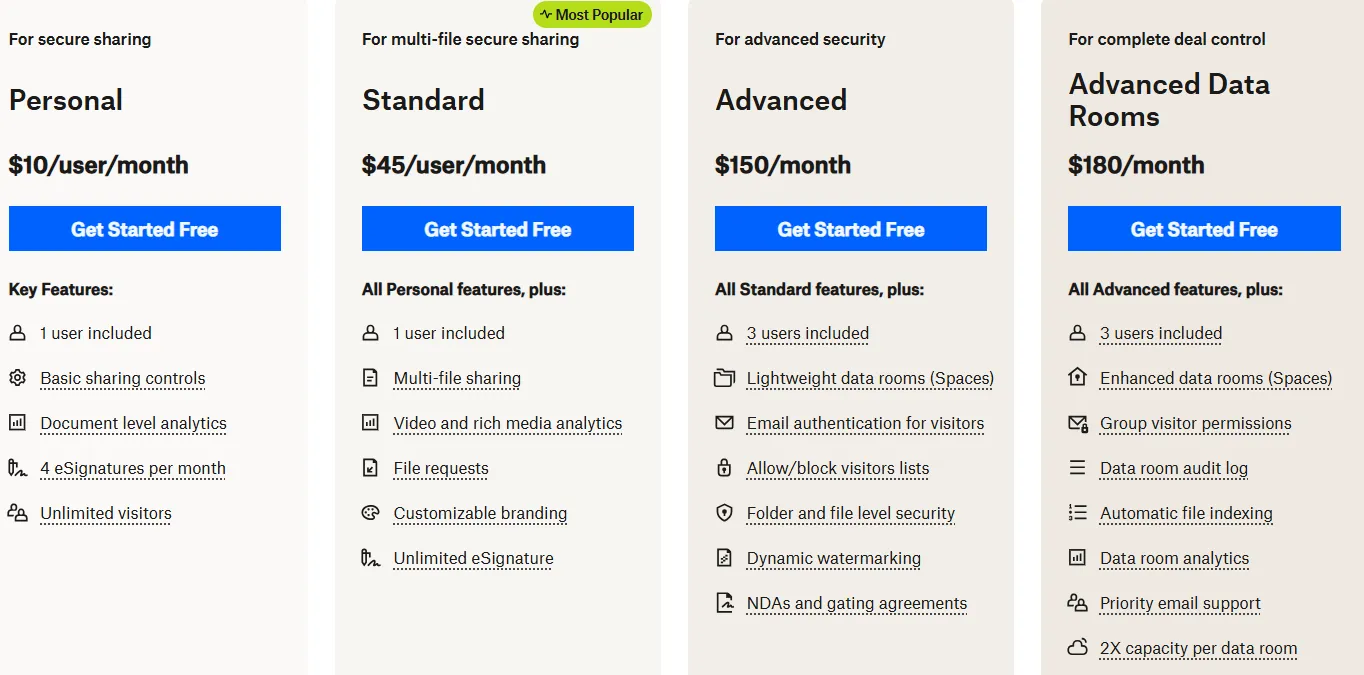Click the house icon beside Enhanced data rooms
The width and height of the screenshot is (1364, 675).
[1077, 378]
